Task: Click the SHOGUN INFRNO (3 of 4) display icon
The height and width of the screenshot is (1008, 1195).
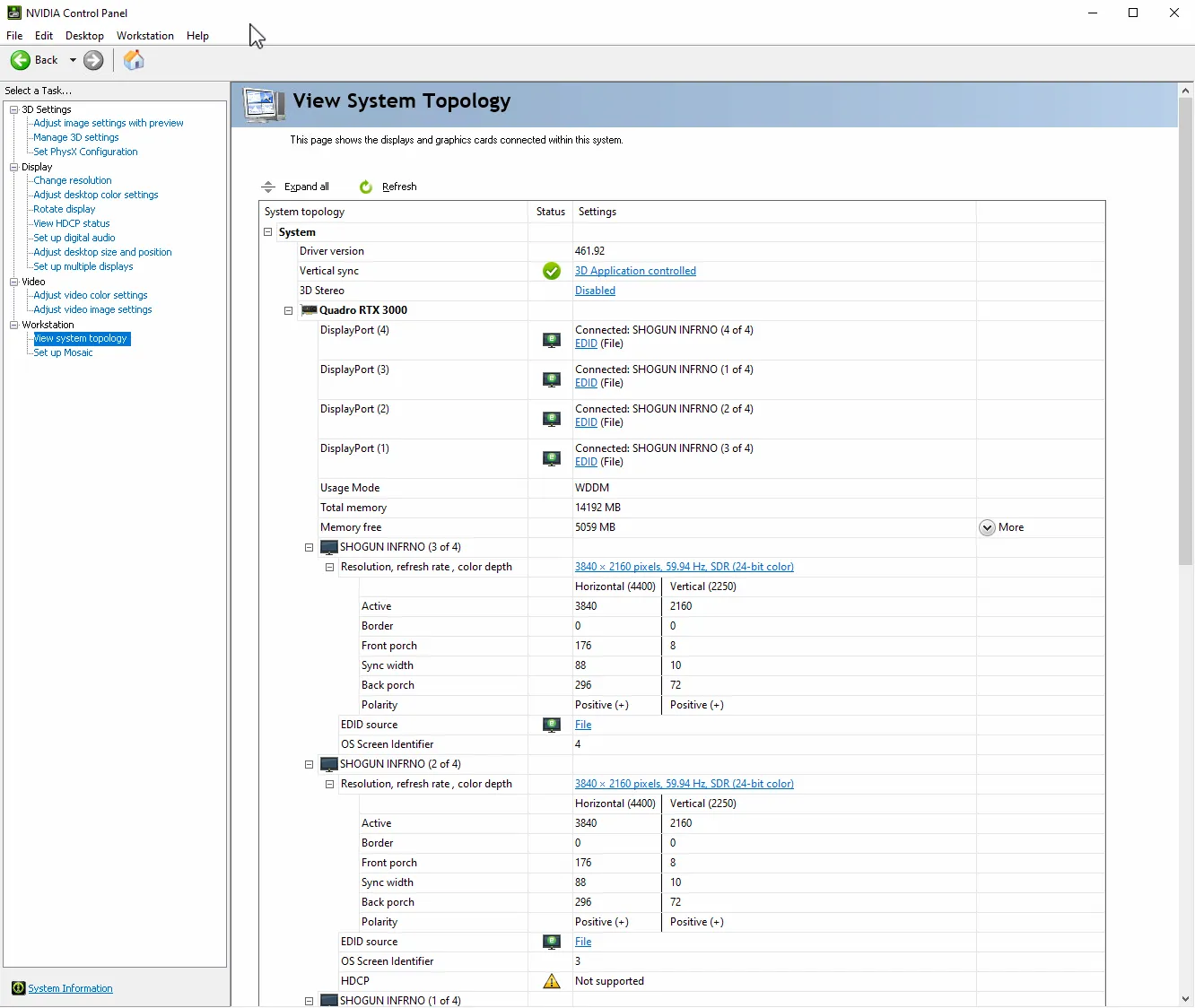Action: [329, 547]
